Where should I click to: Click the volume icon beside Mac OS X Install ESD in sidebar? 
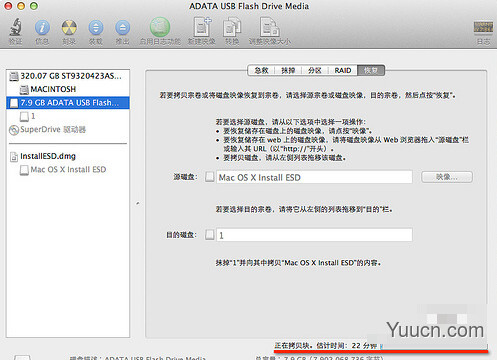(24, 170)
